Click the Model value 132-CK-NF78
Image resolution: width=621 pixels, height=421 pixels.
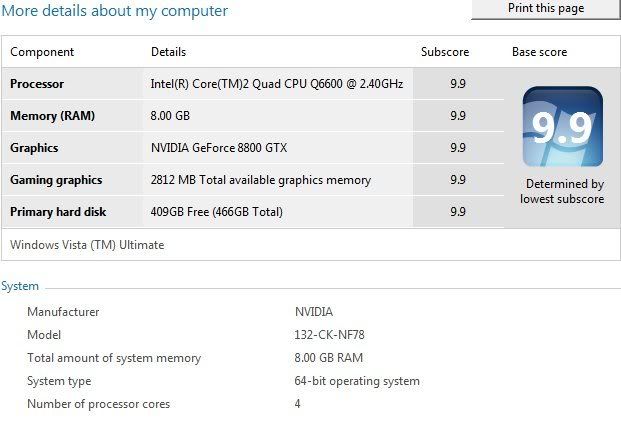(x=329, y=335)
